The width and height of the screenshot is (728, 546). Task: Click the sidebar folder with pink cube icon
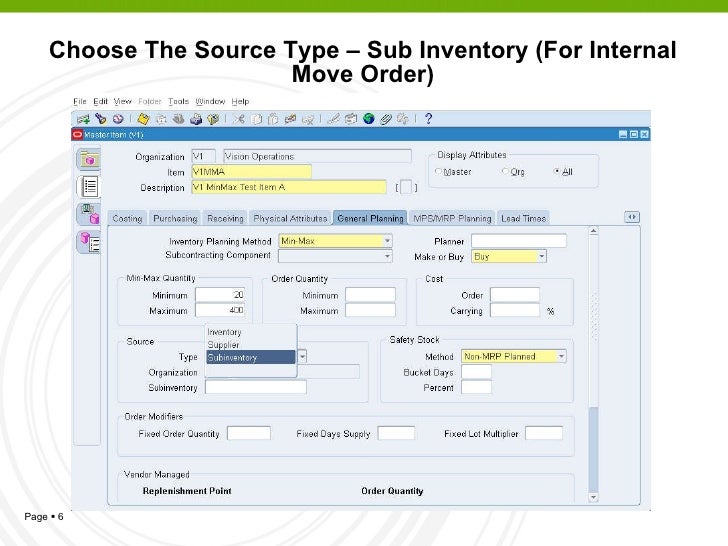(x=89, y=159)
